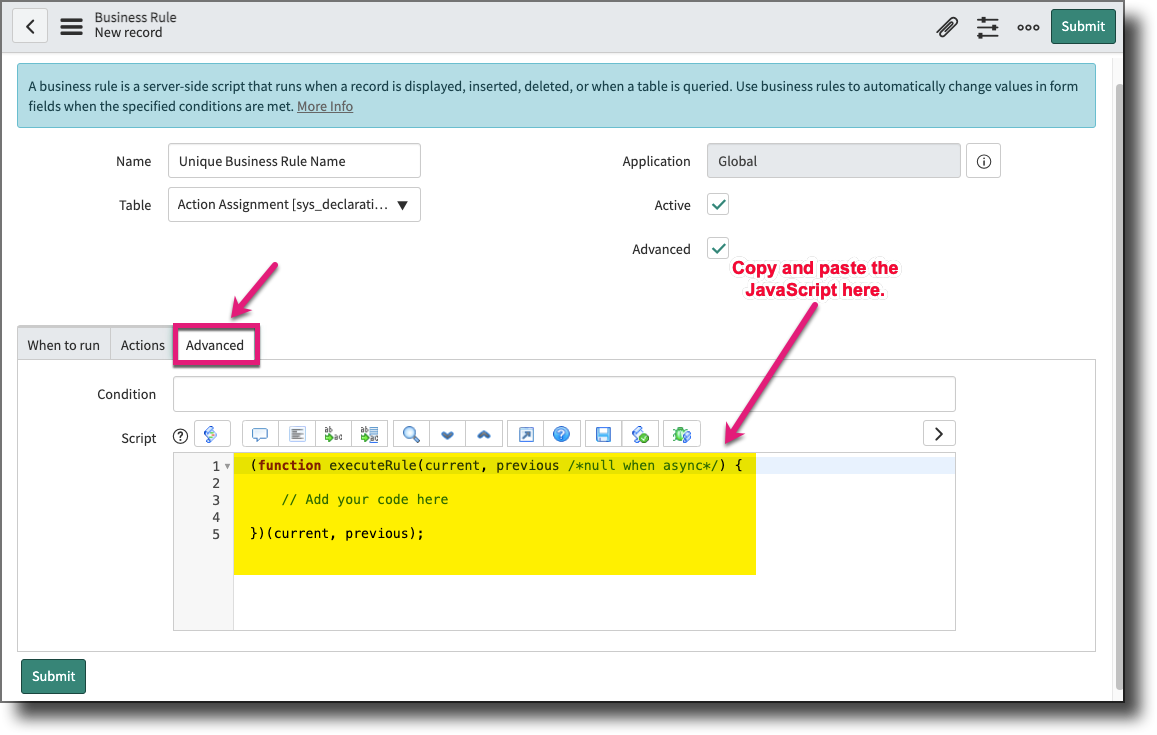The image size is (1157, 735).
Task: Run the syntax check icon
Action: (640, 433)
